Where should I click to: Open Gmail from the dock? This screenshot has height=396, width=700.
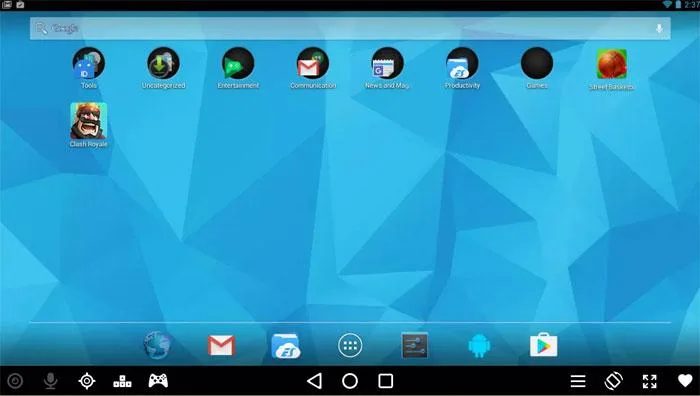(221, 346)
